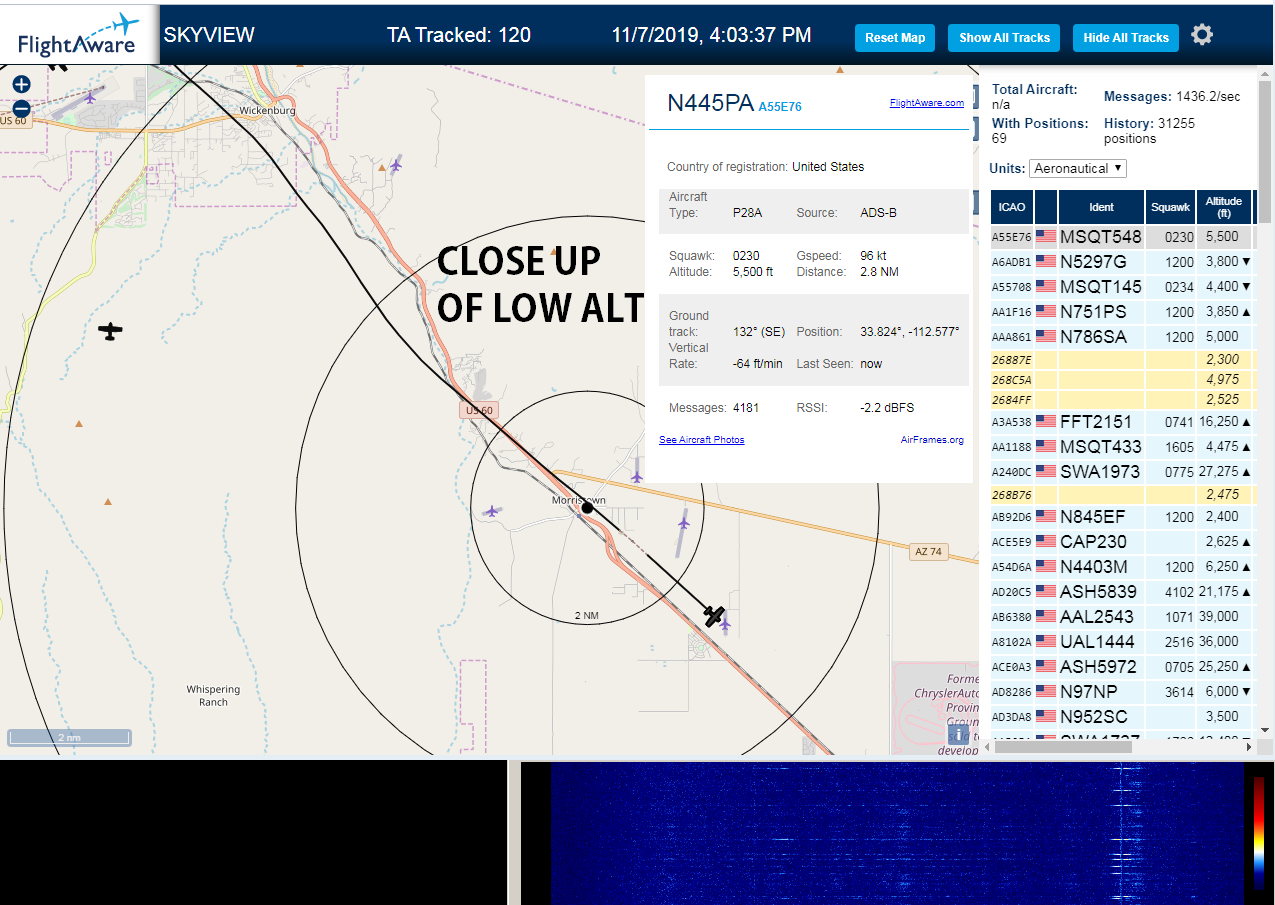This screenshot has width=1275, height=905.
Task: Click the FlightAware logo
Action: point(78,36)
